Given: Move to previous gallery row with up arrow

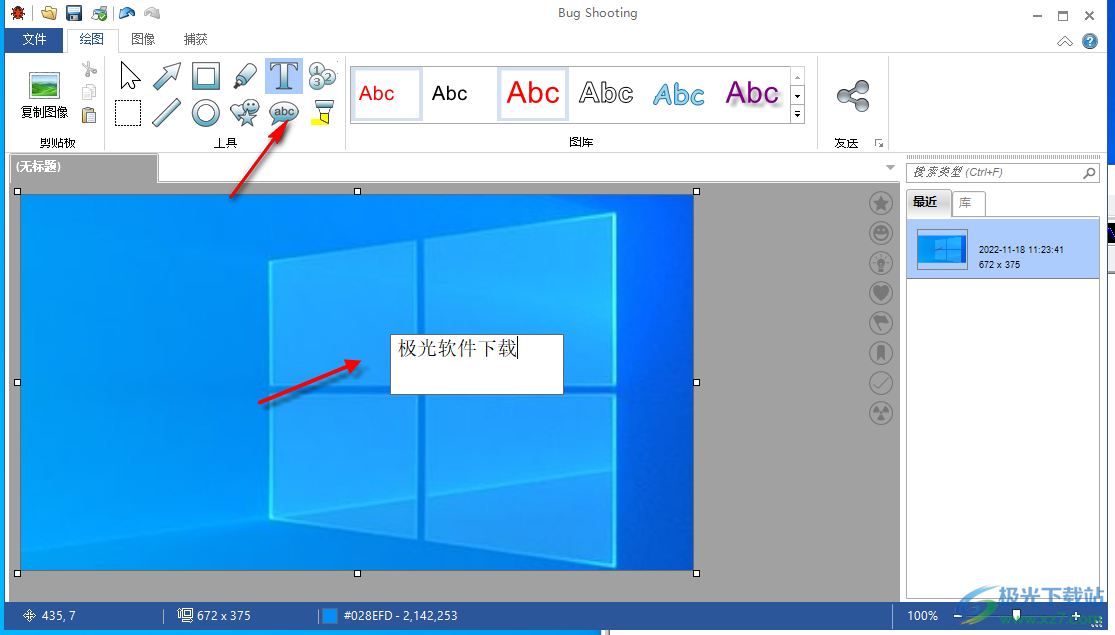Looking at the screenshot, I should coord(797,76).
